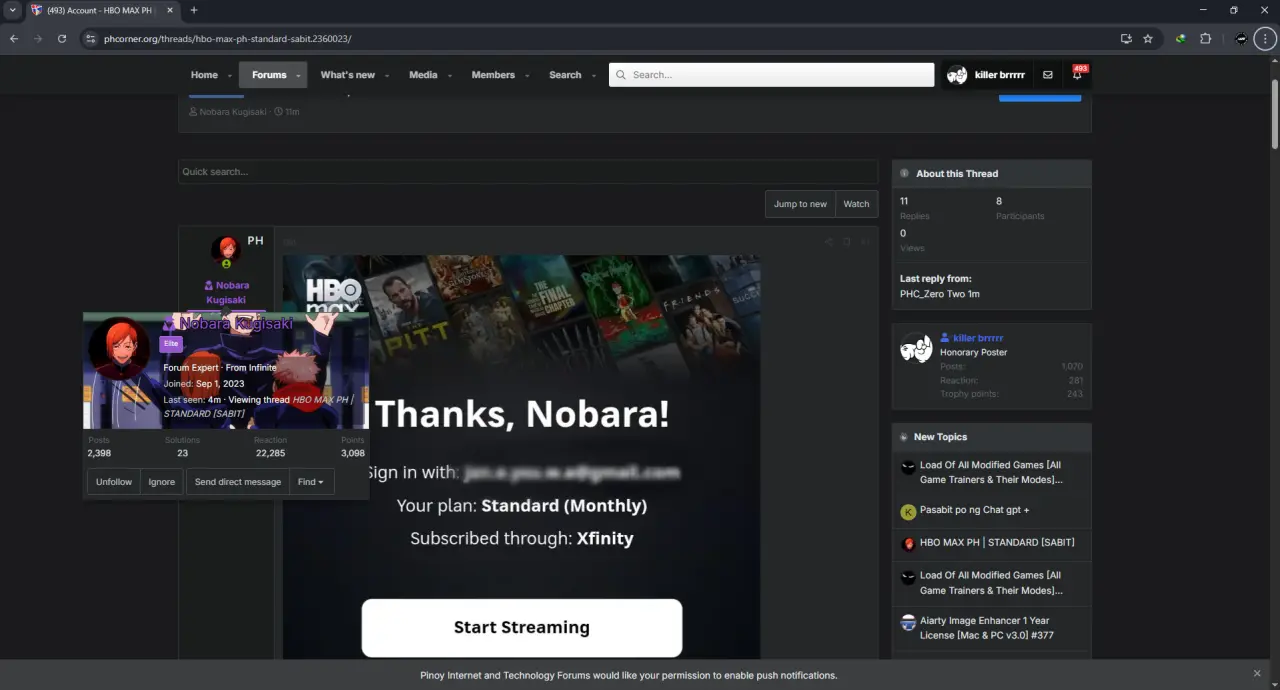Image resolution: width=1280 pixels, height=690 pixels.
Task: Open Nobara Kugisaki profile link in the hover card
Action: (x=236, y=324)
